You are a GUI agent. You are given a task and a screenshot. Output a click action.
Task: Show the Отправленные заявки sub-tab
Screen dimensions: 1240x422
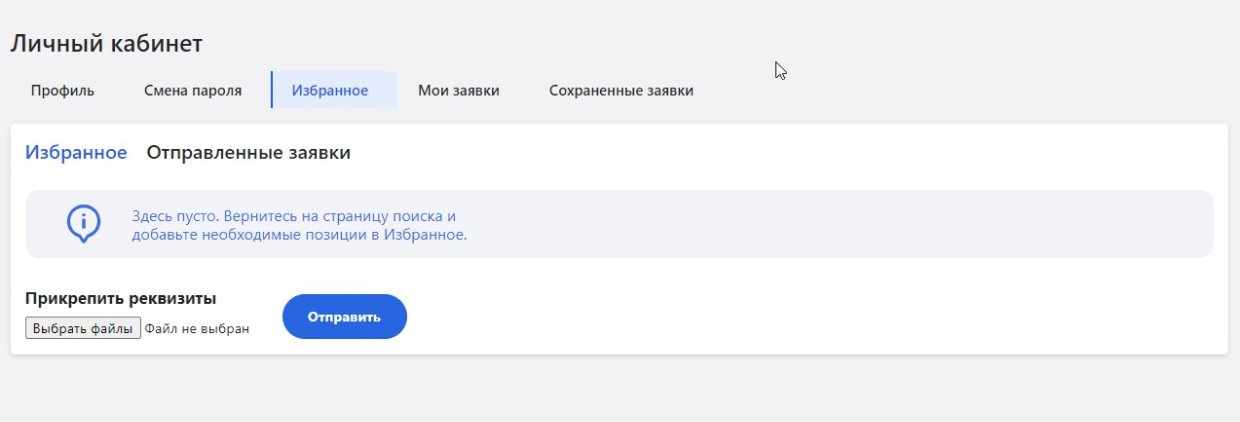click(x=248, y=153)
